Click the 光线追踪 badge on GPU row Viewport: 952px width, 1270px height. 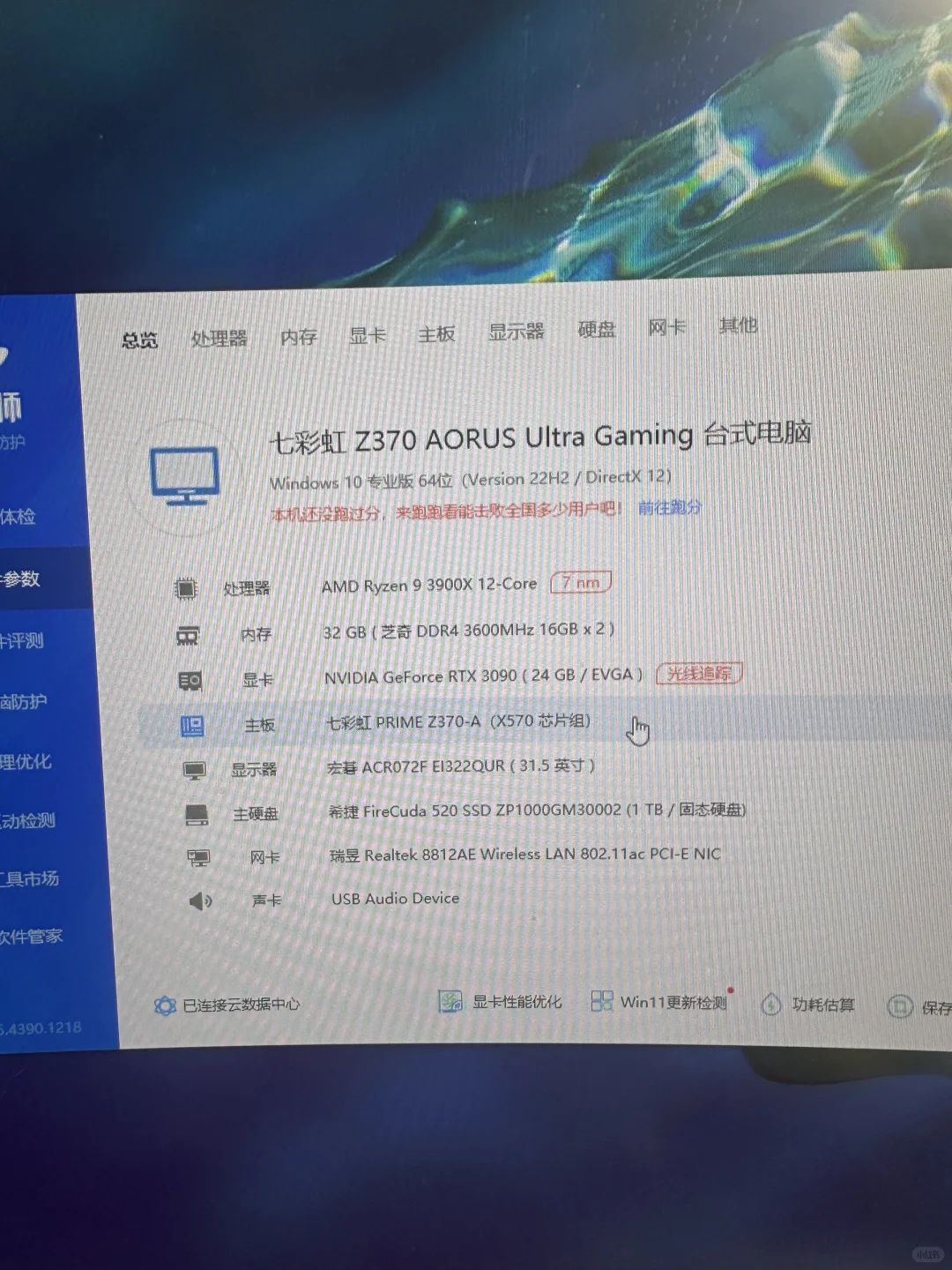[699, 673]
